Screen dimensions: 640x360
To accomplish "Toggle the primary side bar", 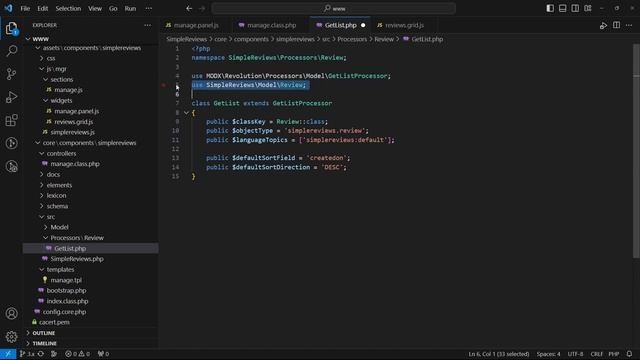I will coord(550,8).
